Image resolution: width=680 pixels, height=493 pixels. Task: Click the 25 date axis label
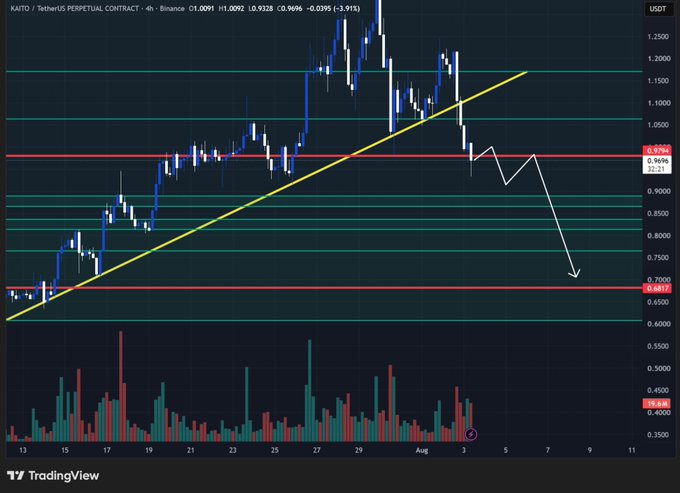[275, 450]
